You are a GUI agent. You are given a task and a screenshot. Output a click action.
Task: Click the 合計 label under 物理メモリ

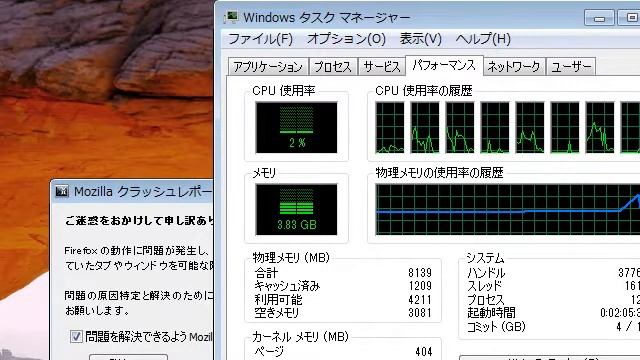266,273
